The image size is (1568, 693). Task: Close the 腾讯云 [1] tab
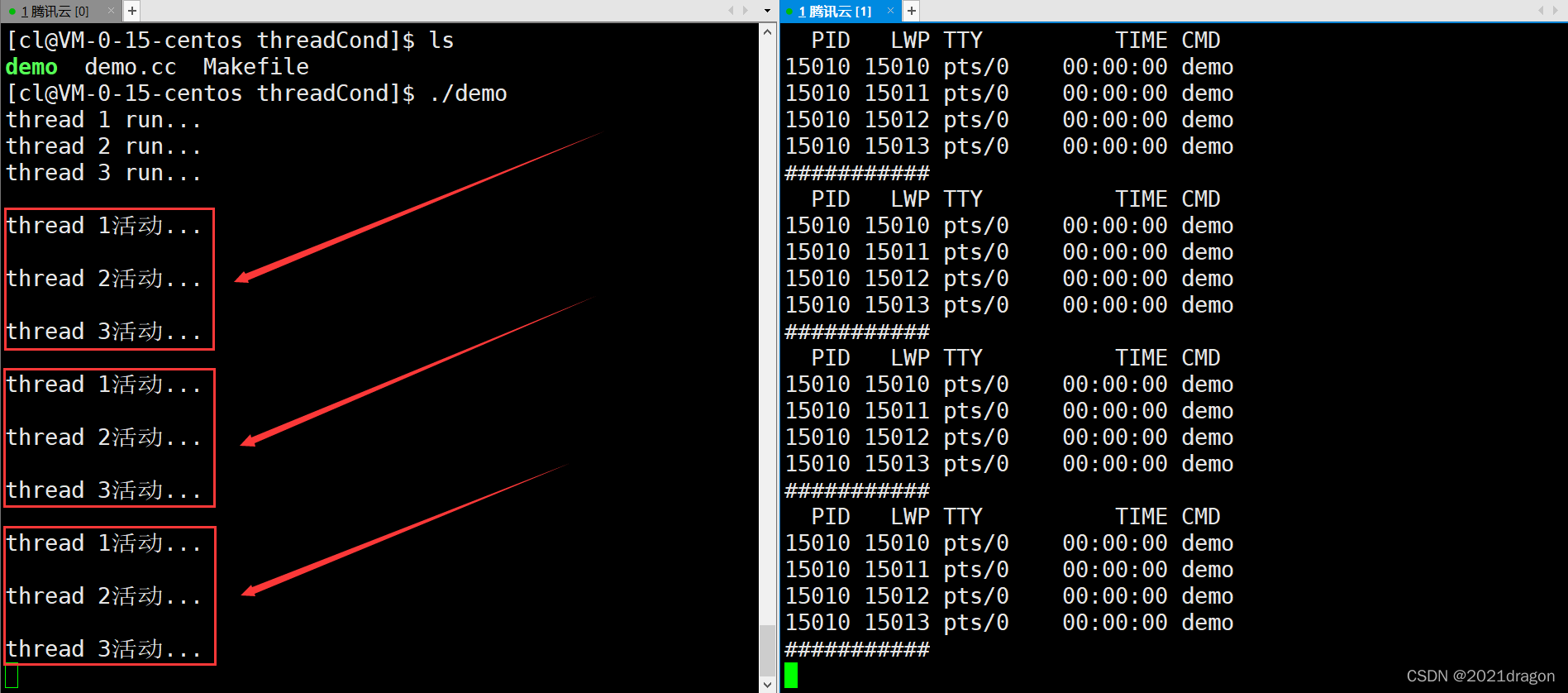(890, 11)
